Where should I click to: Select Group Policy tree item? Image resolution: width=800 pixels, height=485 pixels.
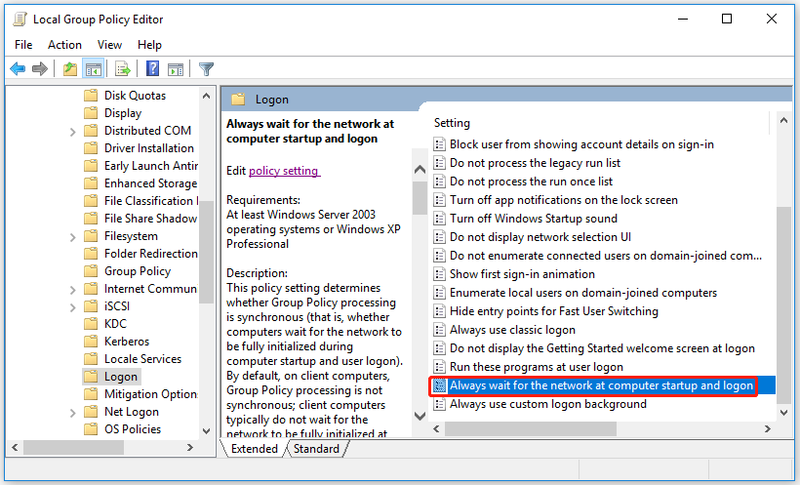tap(137, 271)
